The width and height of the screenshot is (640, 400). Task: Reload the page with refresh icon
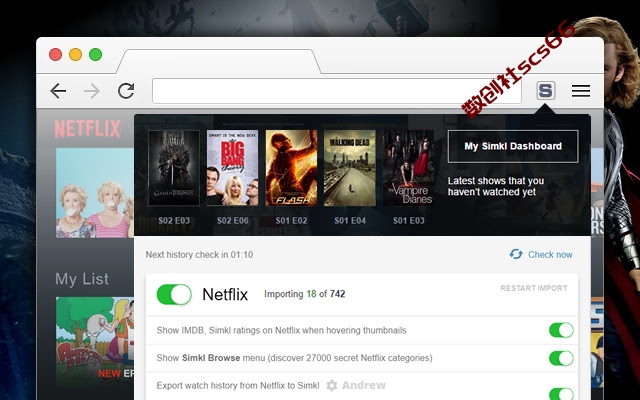coord(126,91)
